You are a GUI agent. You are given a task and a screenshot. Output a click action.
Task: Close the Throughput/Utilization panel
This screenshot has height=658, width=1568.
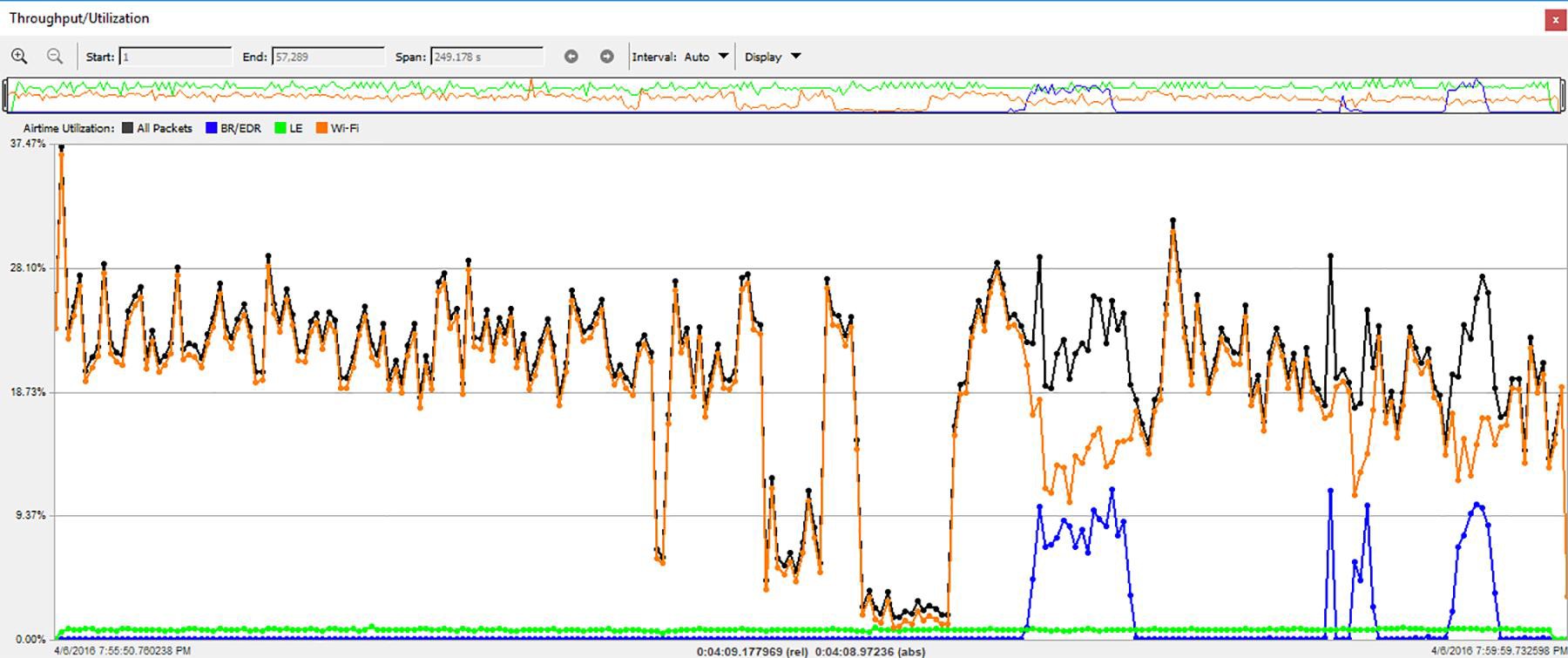(x=1555, y=20)
